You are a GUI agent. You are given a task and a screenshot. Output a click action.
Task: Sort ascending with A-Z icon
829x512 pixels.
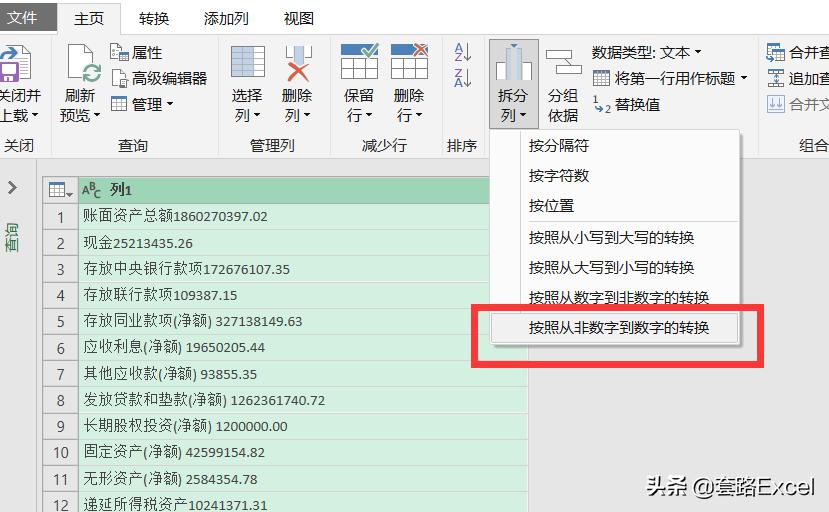point(463,52)
